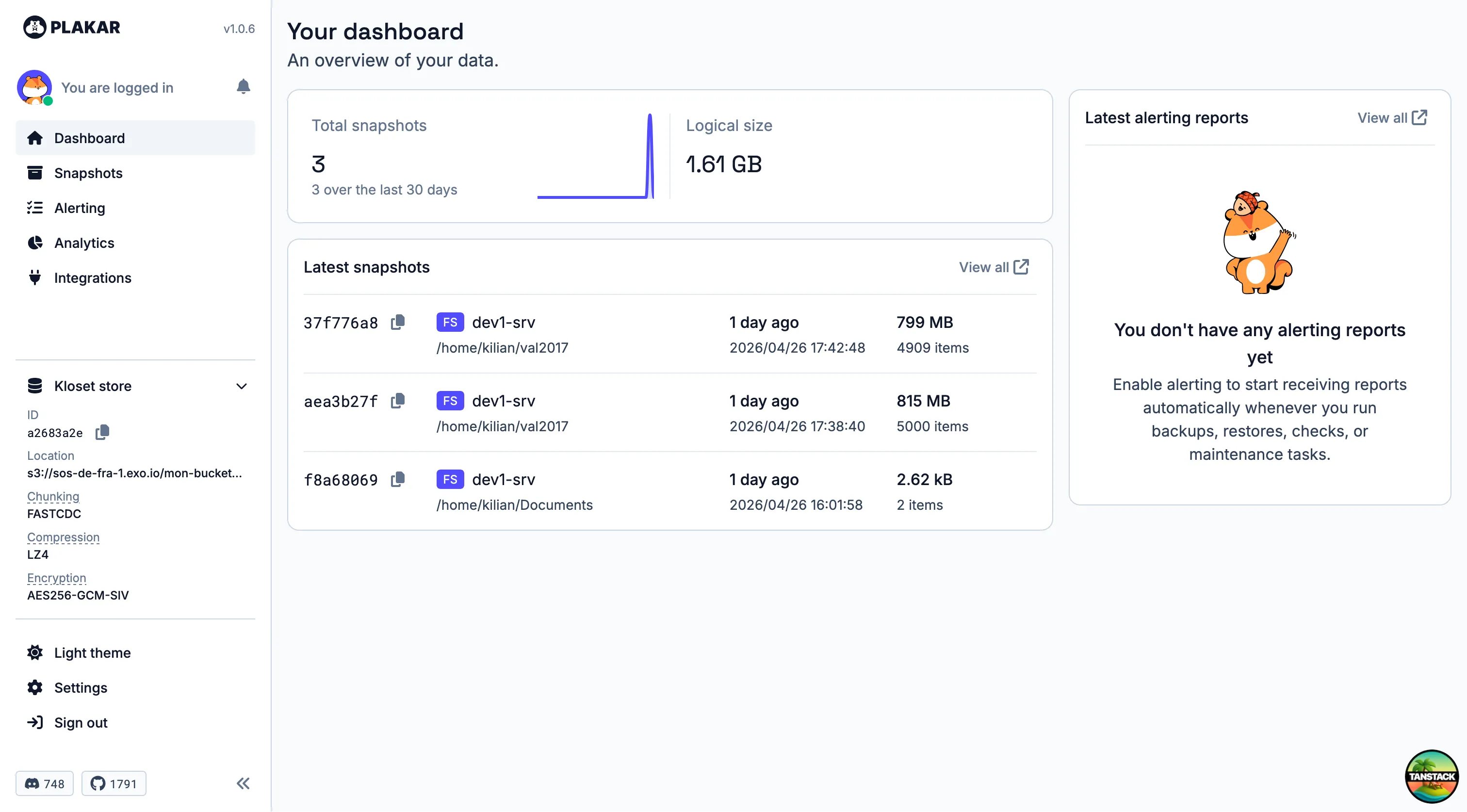Open the Alerting page
The height and width of the screenshot is (812, 1467).
click(135, 208)
